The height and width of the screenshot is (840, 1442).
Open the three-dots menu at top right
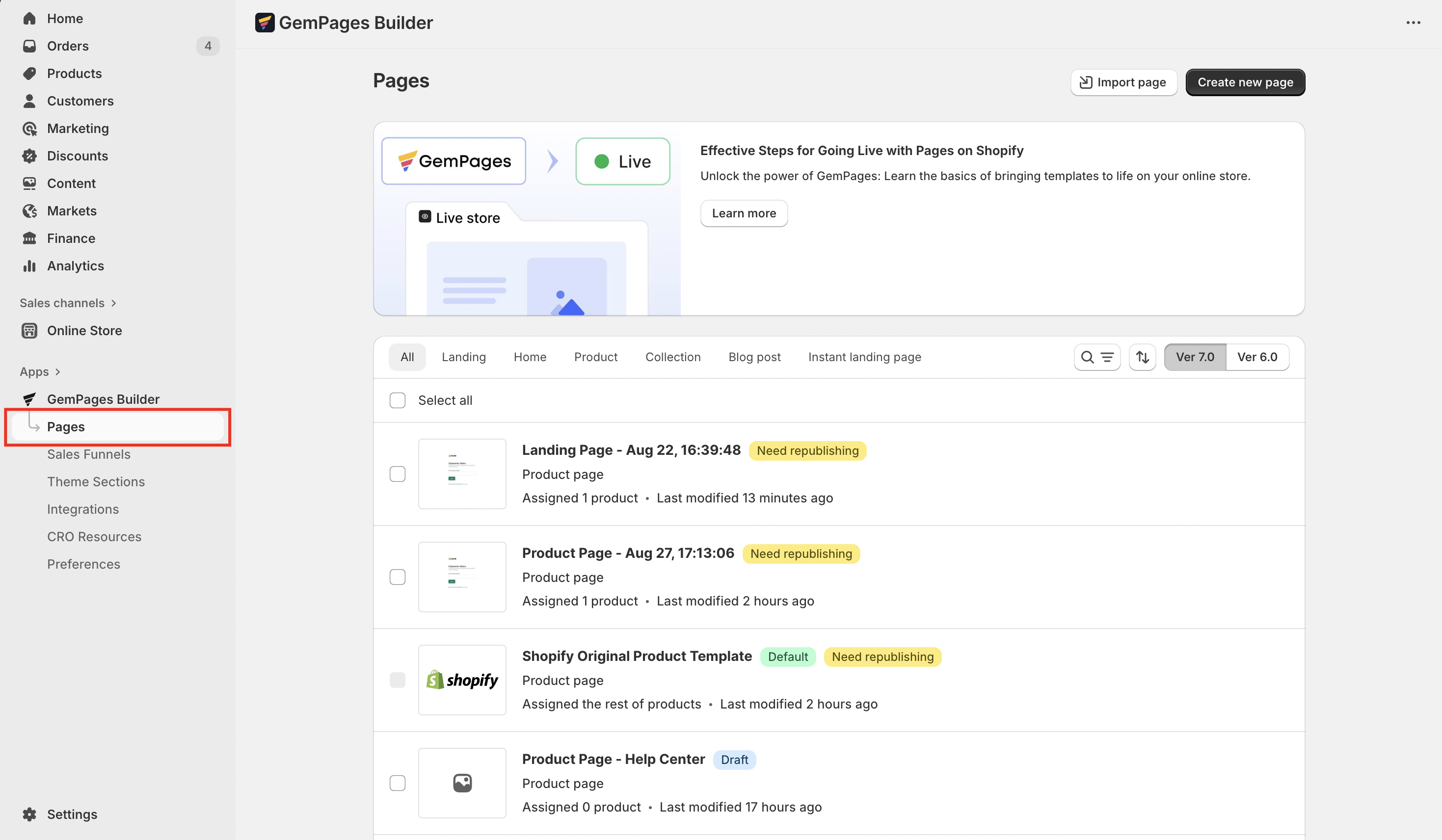click(1413, 23)
